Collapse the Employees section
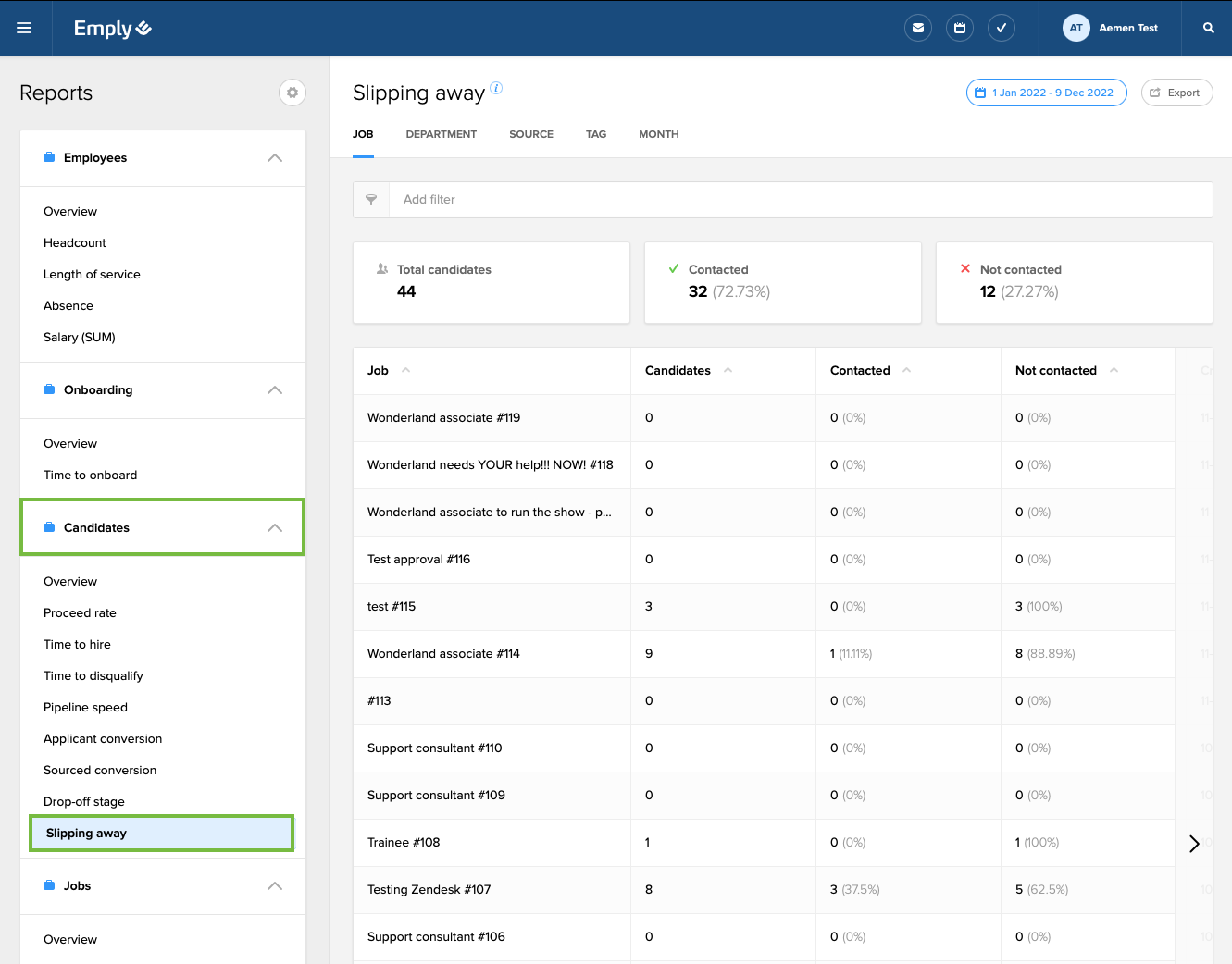This screenshot has width=1232, height=964. click(x=275, y=158)
